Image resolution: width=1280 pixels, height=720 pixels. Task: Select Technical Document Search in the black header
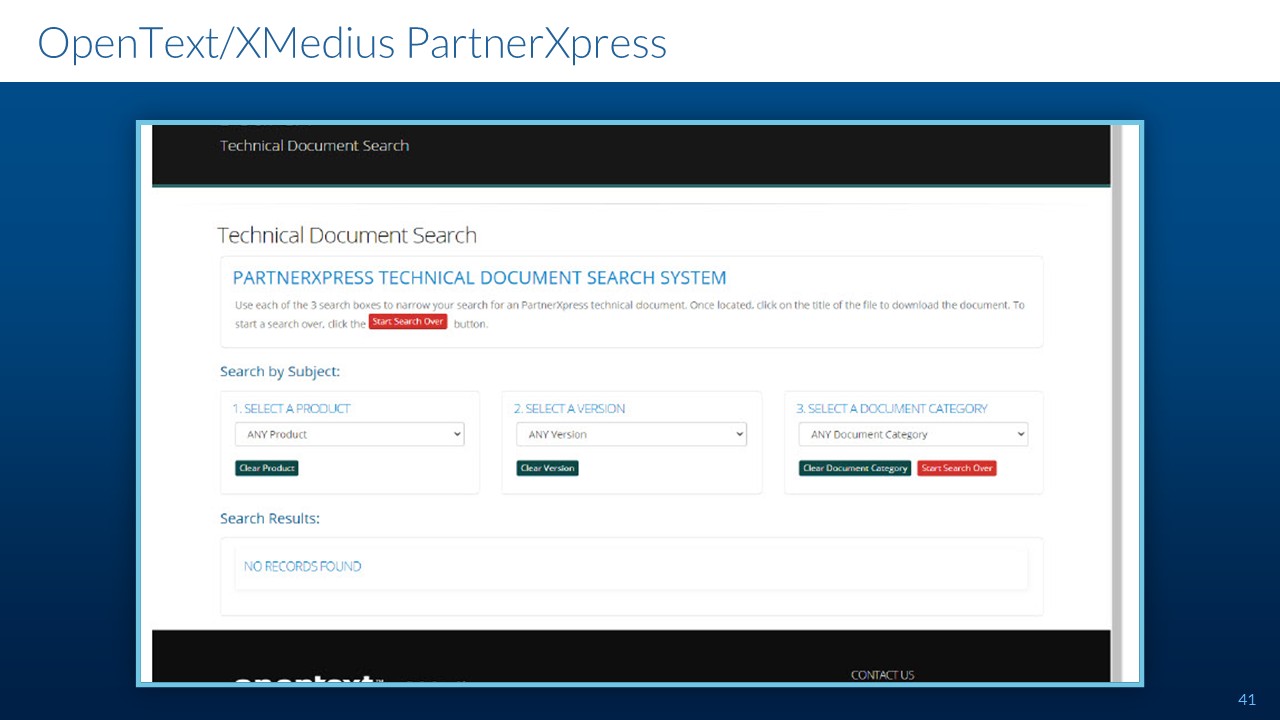[314, 146]
